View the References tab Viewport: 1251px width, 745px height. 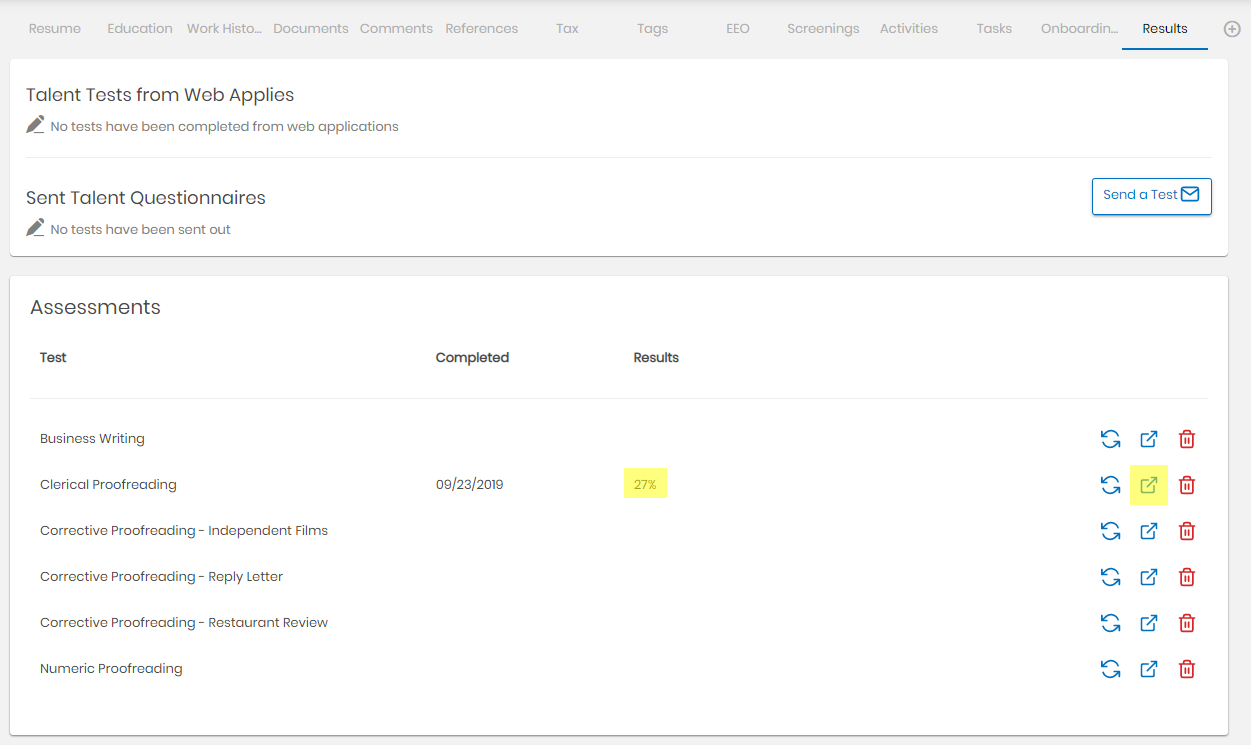click(482, 29)
